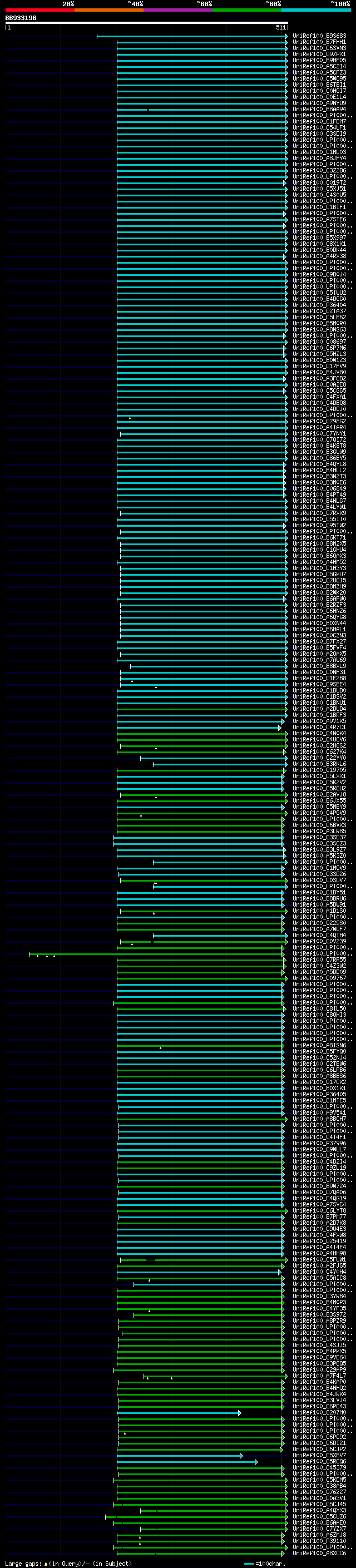The width and height of the screenshot is (356, 1568).
Task: Select the UniRef100_B8BRU6 label
Action: [319, 898]
